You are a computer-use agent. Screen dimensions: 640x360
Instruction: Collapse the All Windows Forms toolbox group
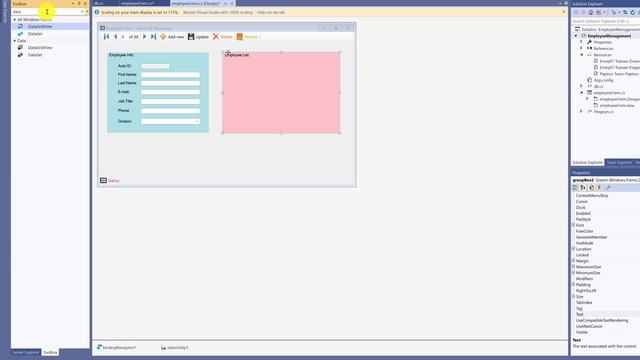click(15, 20)
